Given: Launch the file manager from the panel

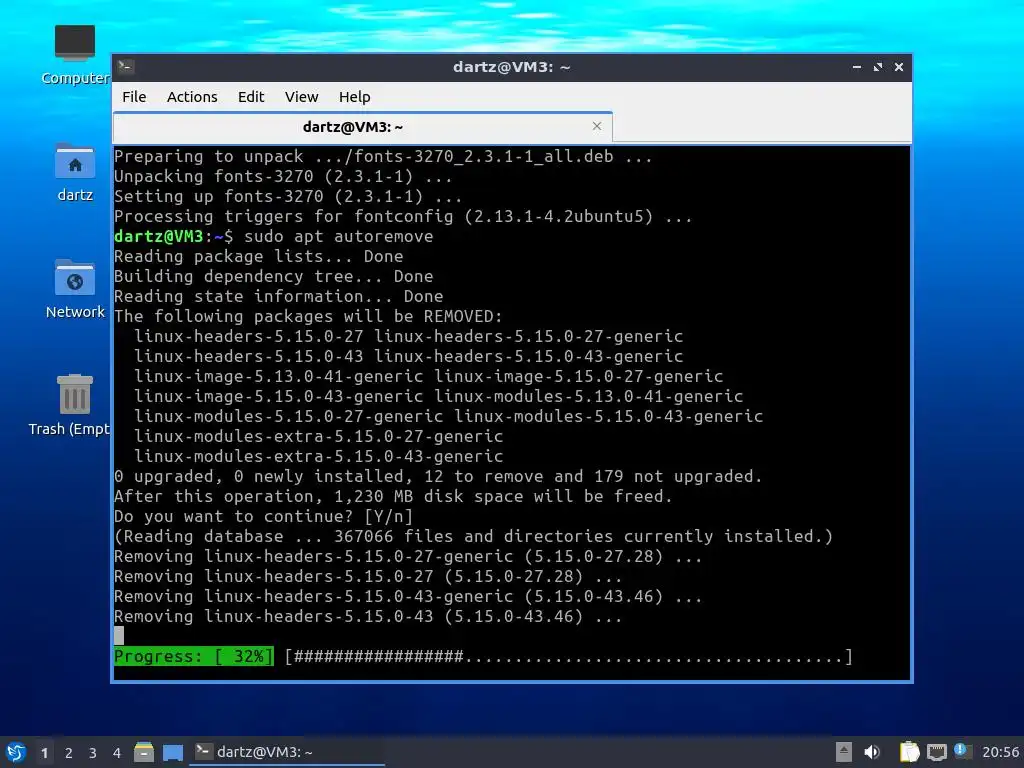Looking at the screenshot, I should coord(144,752).
